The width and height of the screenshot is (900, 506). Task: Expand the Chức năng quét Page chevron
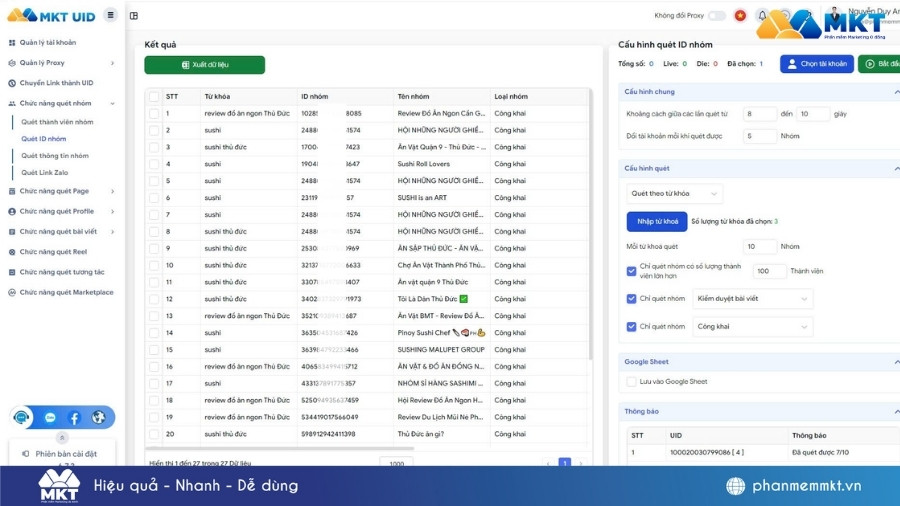(x=112, y=192)
